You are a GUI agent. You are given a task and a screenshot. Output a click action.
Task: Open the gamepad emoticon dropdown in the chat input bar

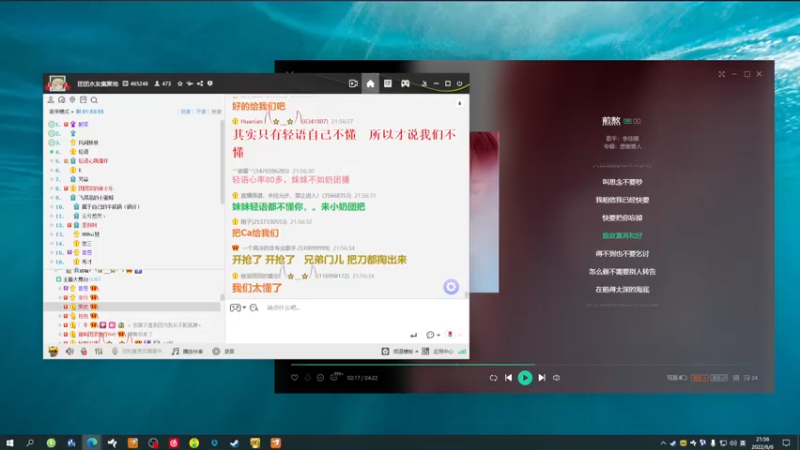click(x=238, y=308)
